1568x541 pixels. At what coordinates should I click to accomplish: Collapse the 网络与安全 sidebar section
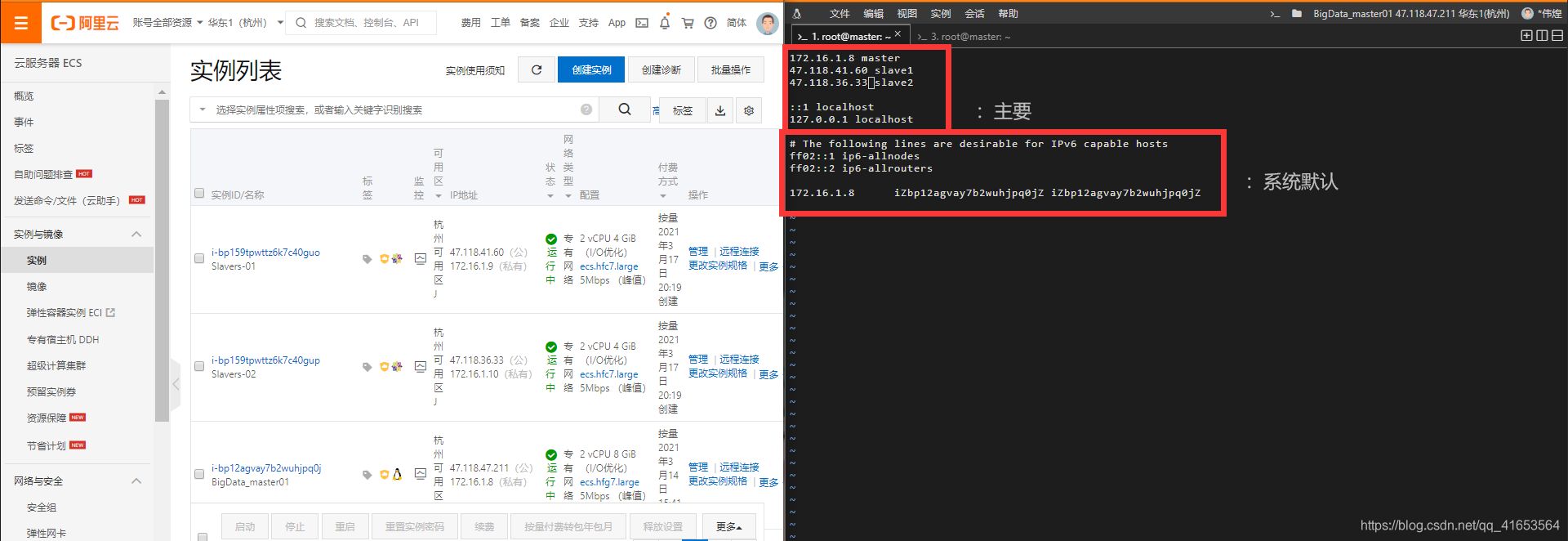[x=136, y=481]
